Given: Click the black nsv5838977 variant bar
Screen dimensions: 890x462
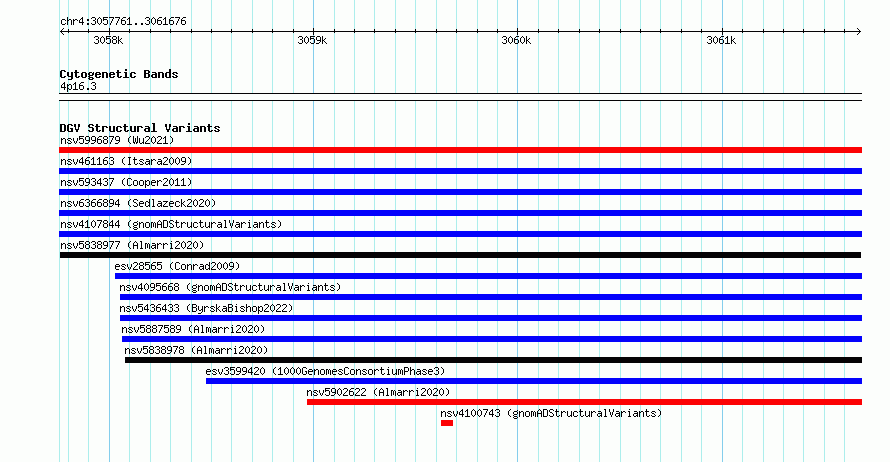Looking at the screenshot, I should pos(460,255).
